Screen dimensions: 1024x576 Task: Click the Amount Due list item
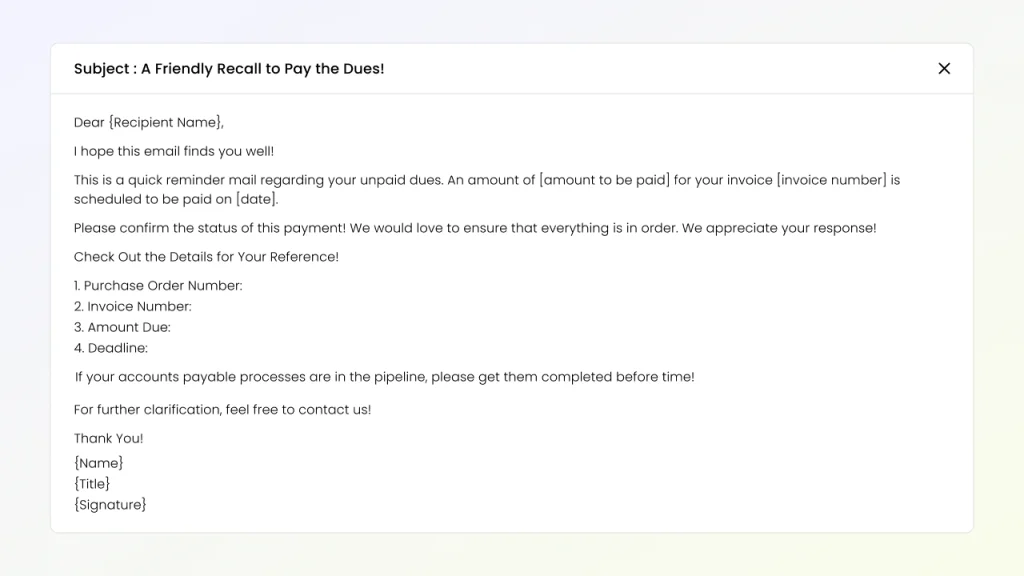pos(122,328)
